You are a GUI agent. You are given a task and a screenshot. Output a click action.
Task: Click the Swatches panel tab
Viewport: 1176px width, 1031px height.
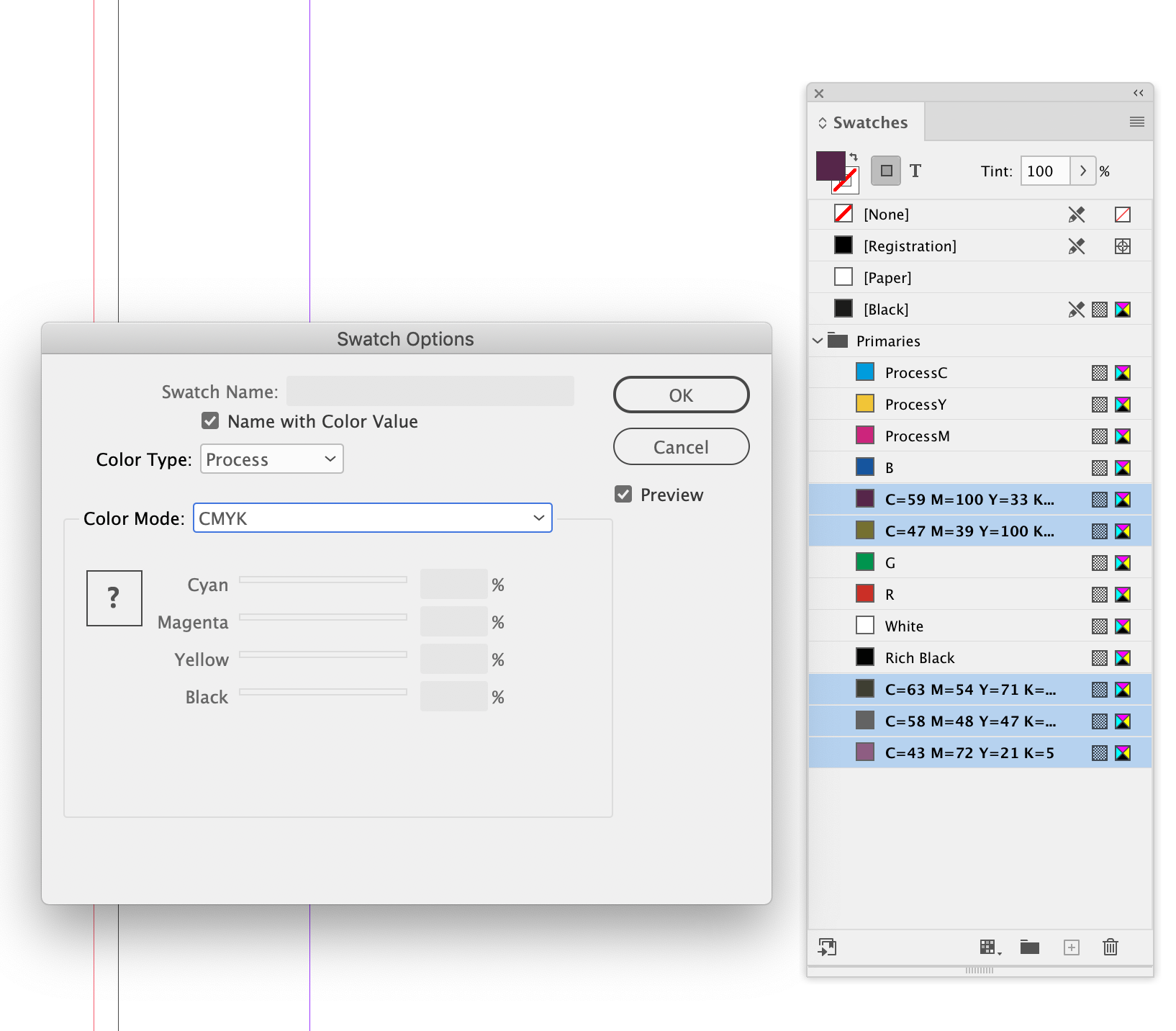tap(869, 122)
